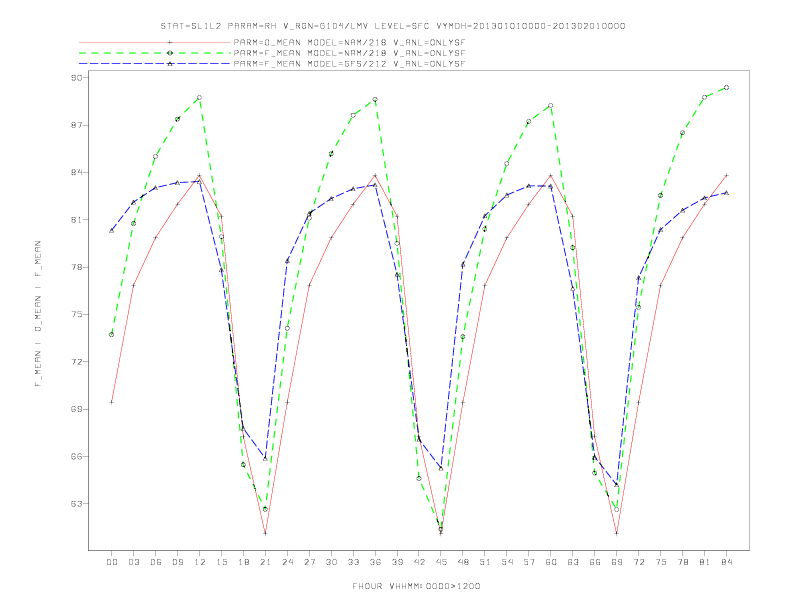Click forecast hour label 18 on x-axis

[x=243, y=562]
